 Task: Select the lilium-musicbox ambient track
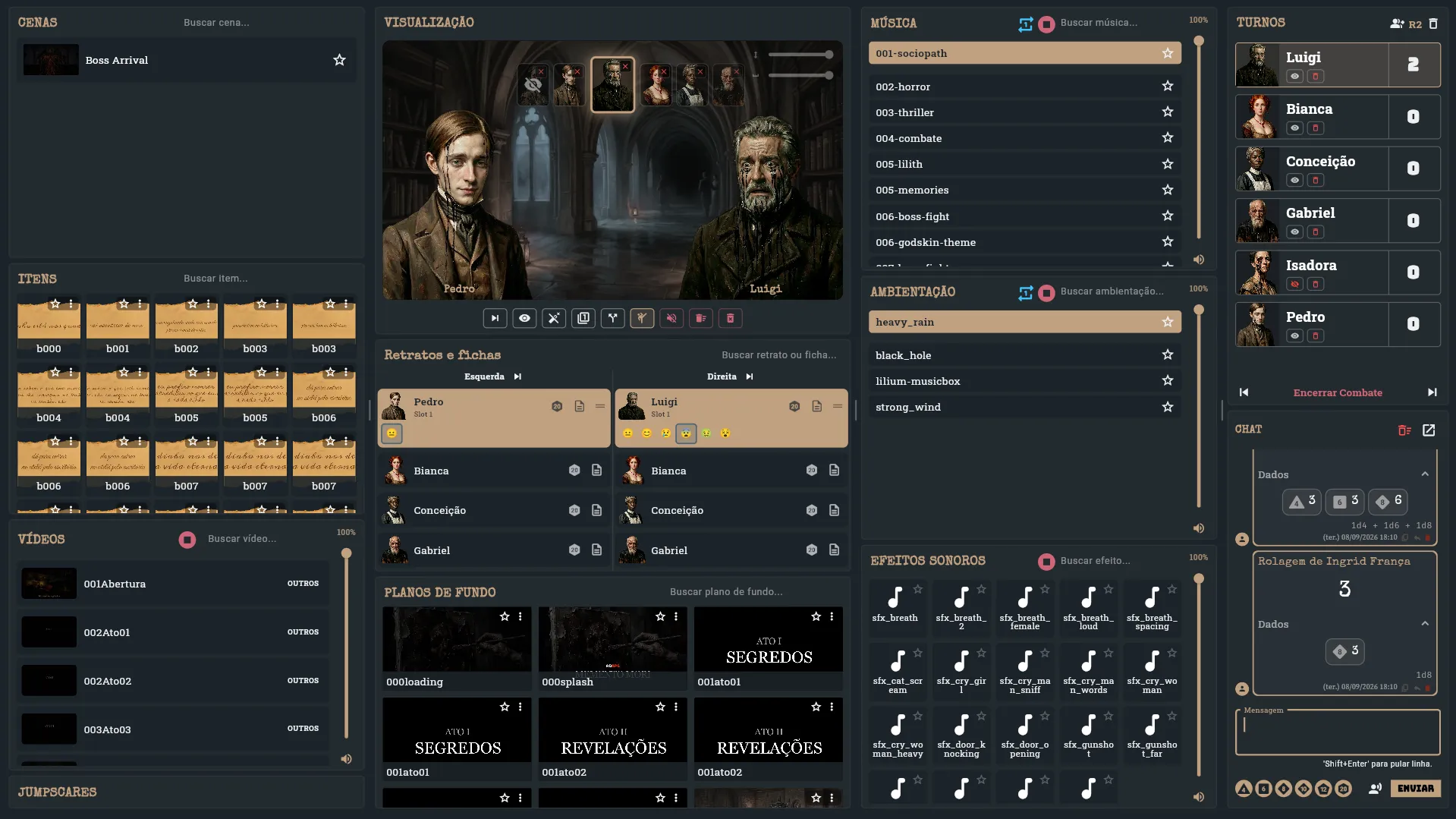pos(1024,381)
